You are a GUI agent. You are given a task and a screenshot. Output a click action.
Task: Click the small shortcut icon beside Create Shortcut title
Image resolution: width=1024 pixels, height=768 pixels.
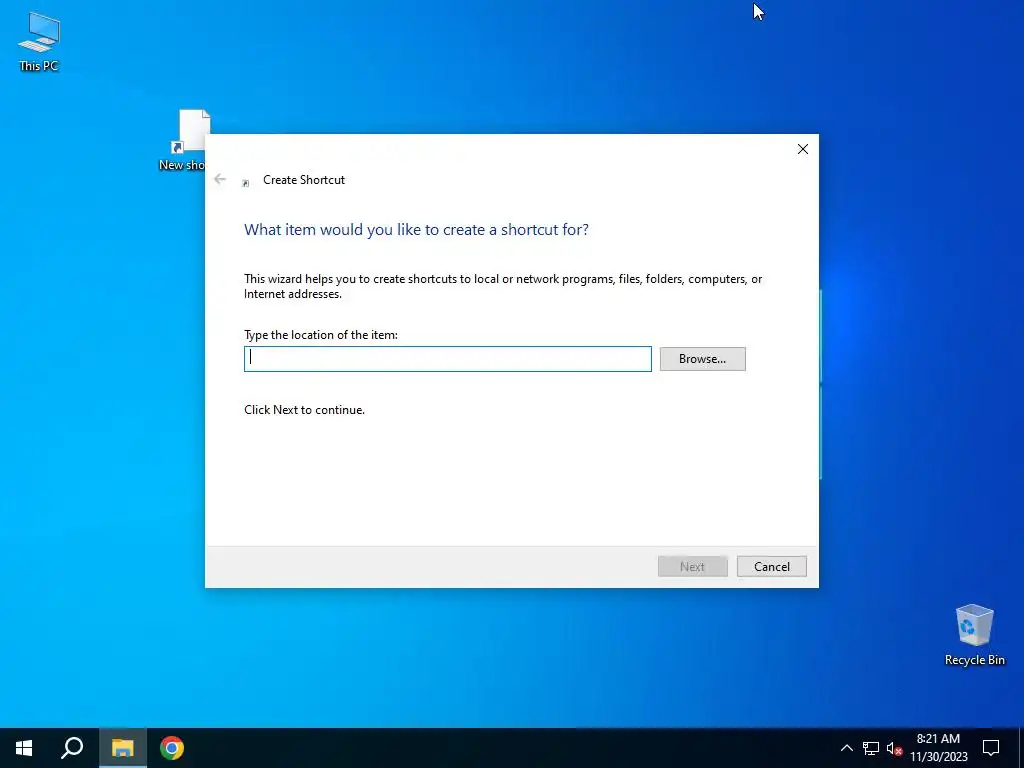246,183
